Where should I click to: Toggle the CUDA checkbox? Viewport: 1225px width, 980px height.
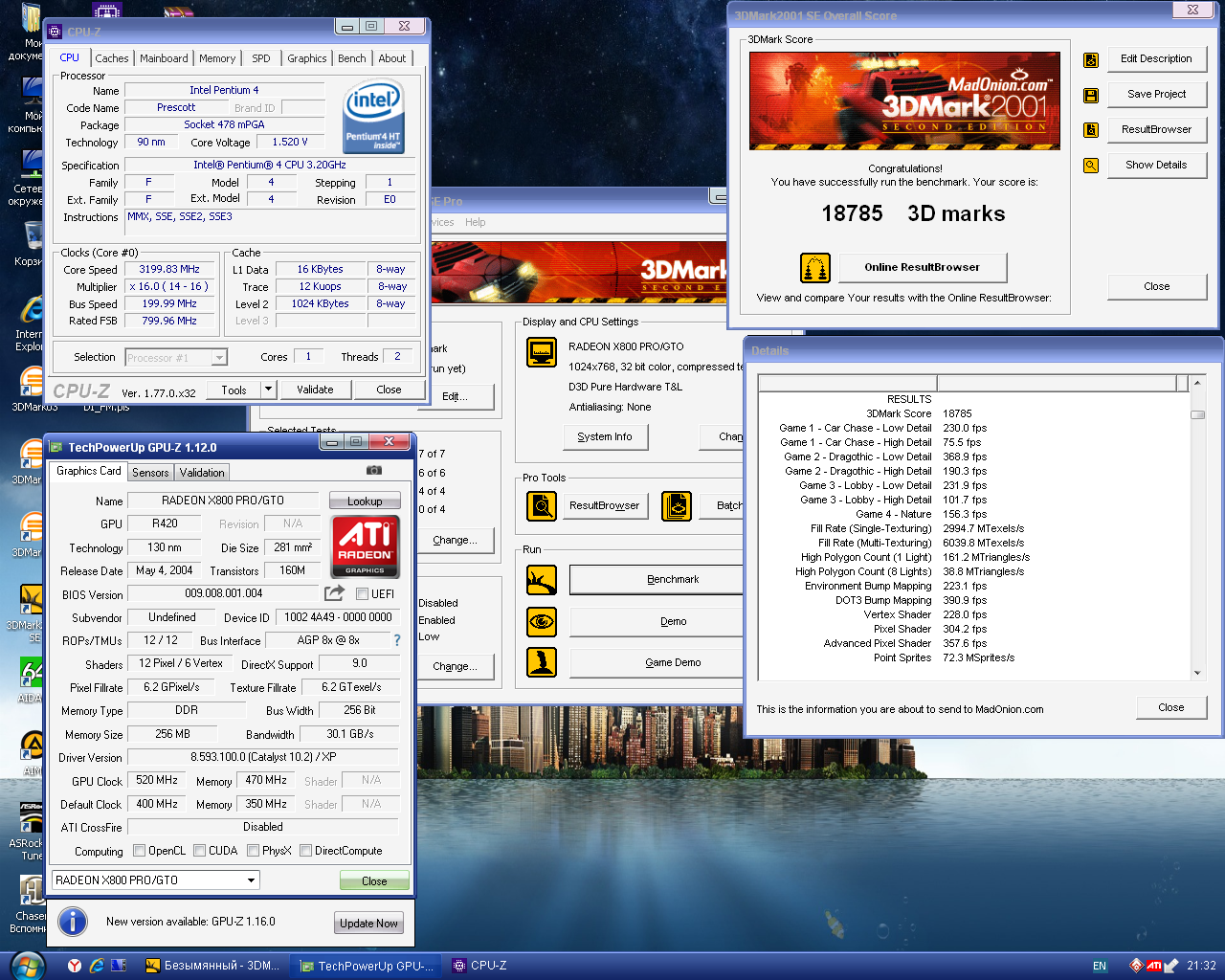click(x=200, y=850)
